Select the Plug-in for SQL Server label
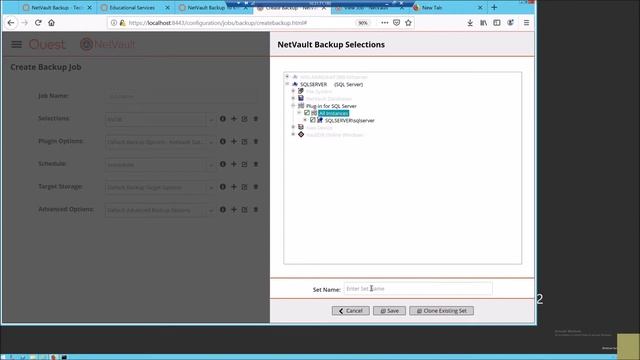Viewport: 640px width, 360px height. [331, 106]
